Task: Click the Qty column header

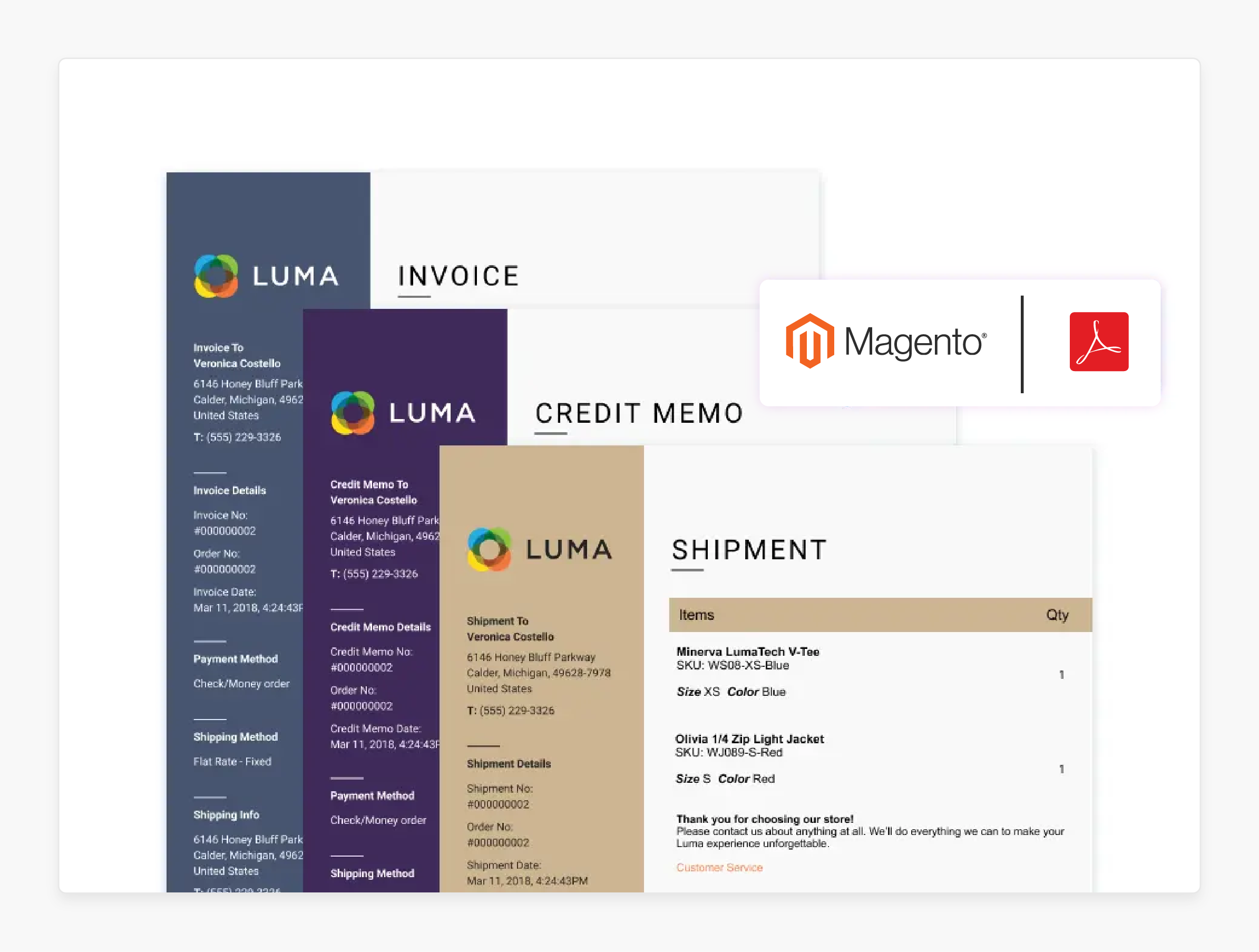Action: 1057,615
